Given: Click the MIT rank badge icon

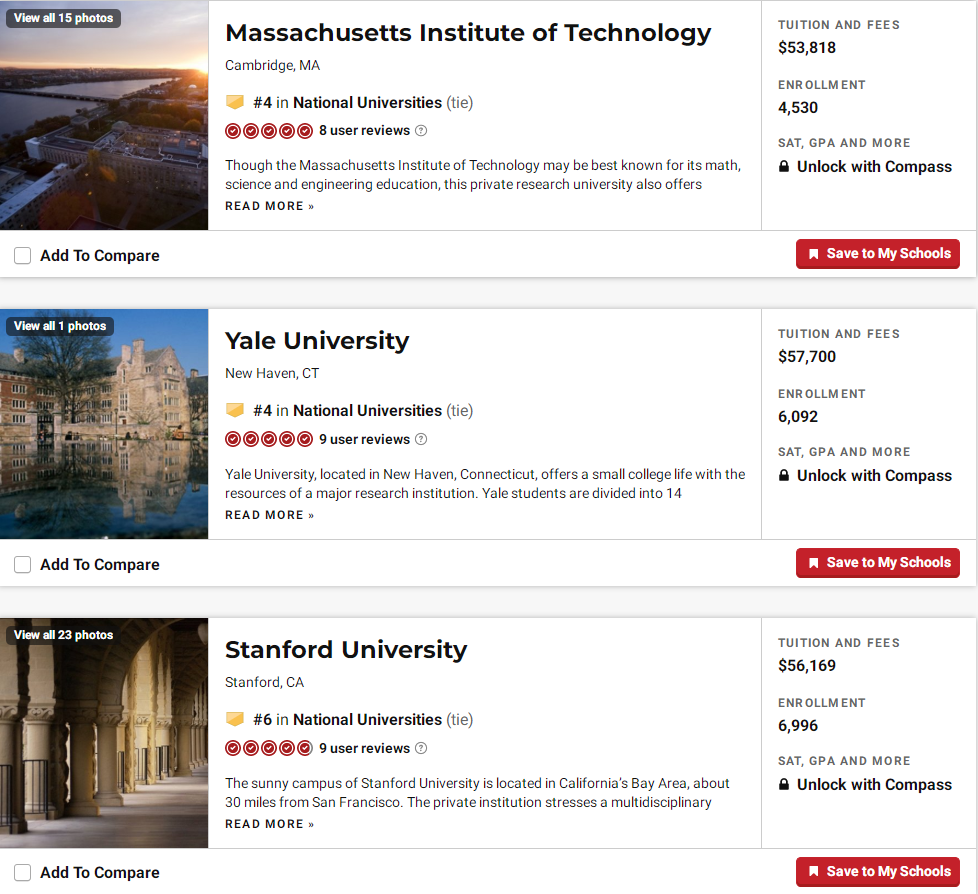Looking at the screenshot, I should pos(235,102).
